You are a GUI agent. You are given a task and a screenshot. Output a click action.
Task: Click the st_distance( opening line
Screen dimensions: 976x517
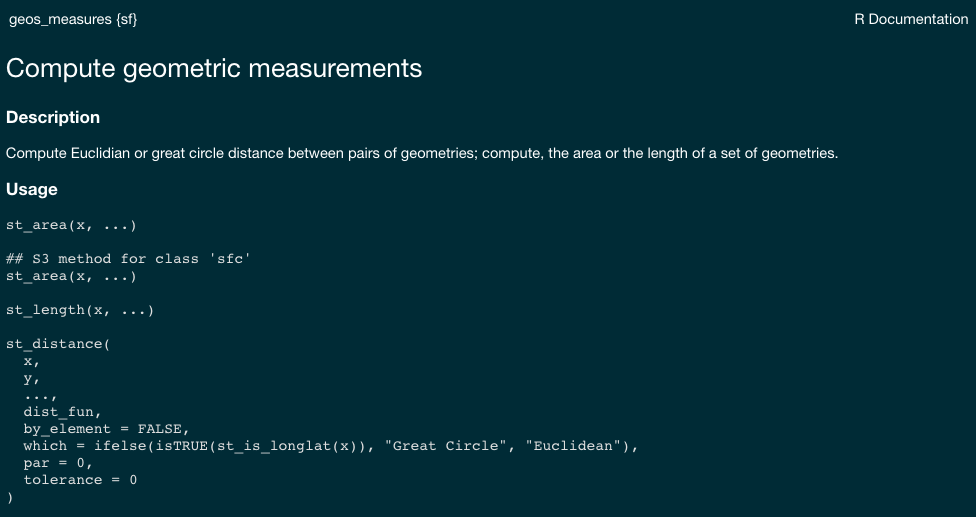click(x=58, y=344)
